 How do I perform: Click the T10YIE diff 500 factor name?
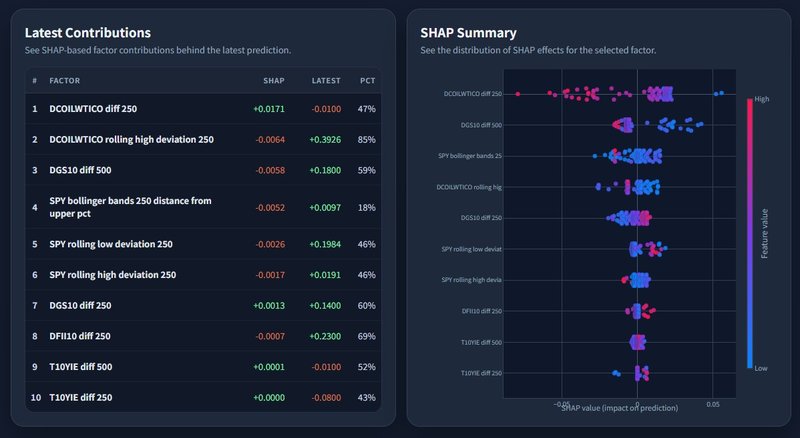(x=81, y=367)
